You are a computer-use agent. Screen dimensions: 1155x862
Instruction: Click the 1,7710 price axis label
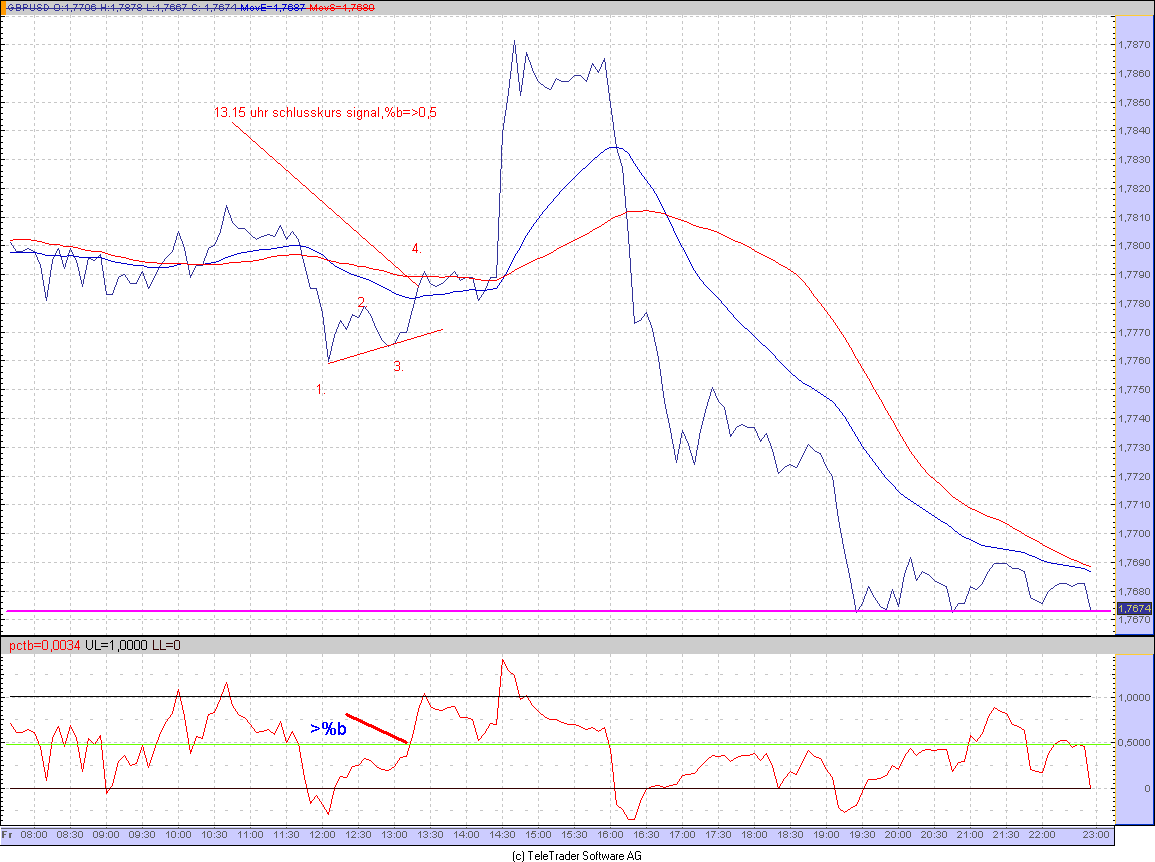click(x=1134, y=505)
